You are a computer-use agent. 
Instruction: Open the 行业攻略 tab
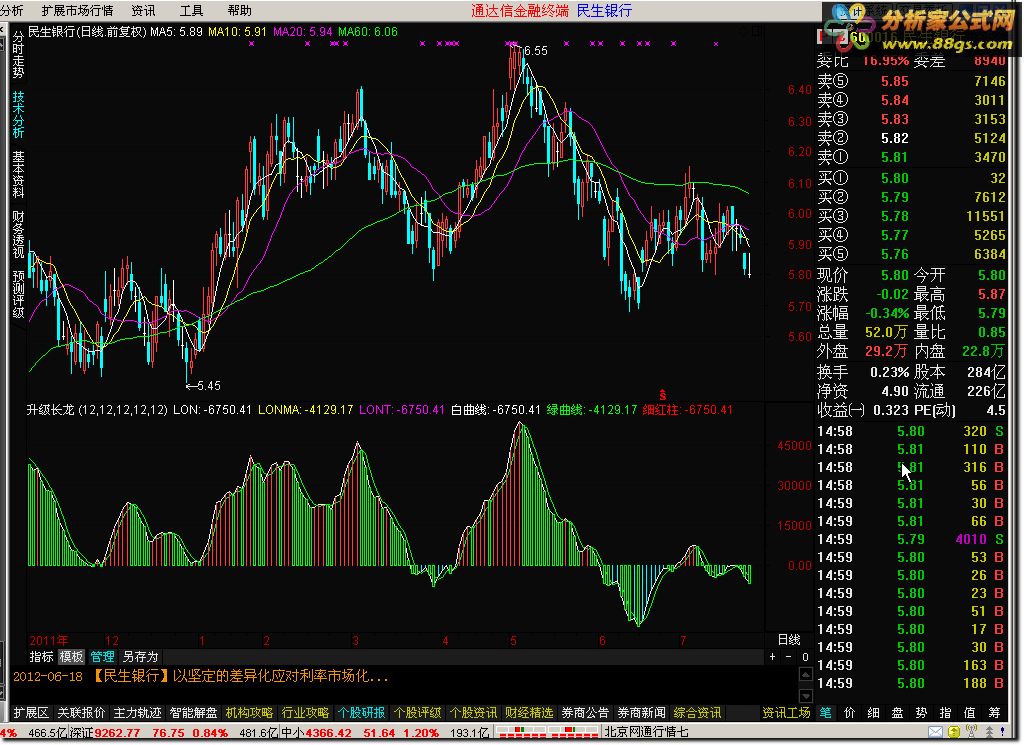pos(305,712)
